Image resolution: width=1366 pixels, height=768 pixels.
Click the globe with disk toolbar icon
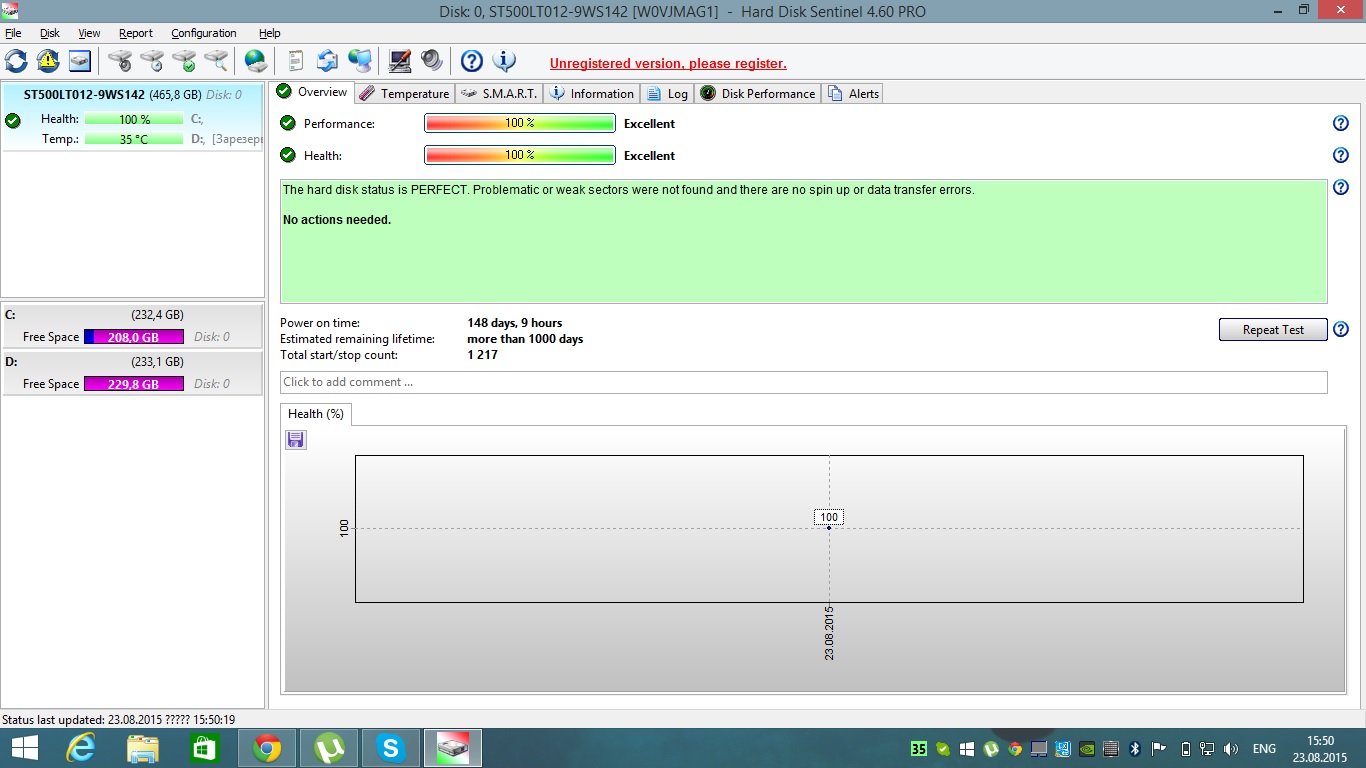(256, 61)
